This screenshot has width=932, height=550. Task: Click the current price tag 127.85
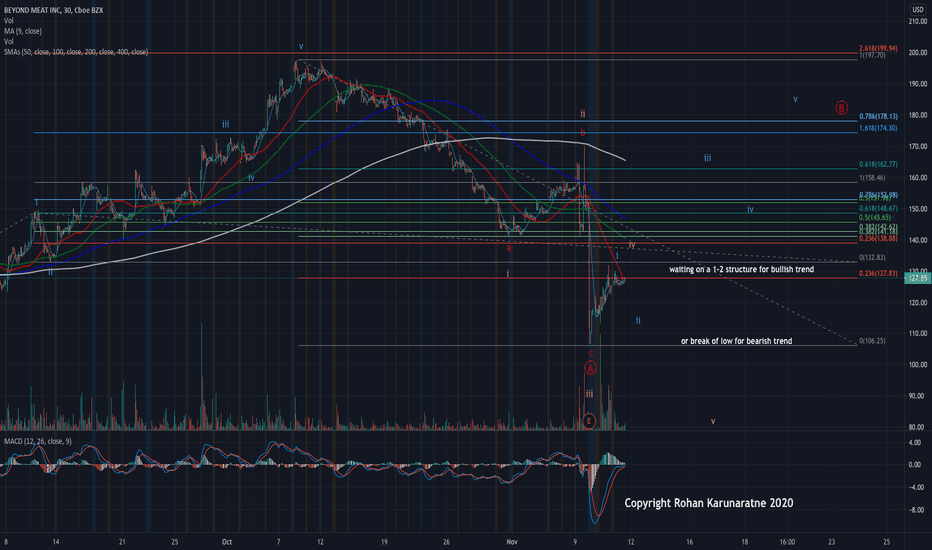(x=917, y=278)
